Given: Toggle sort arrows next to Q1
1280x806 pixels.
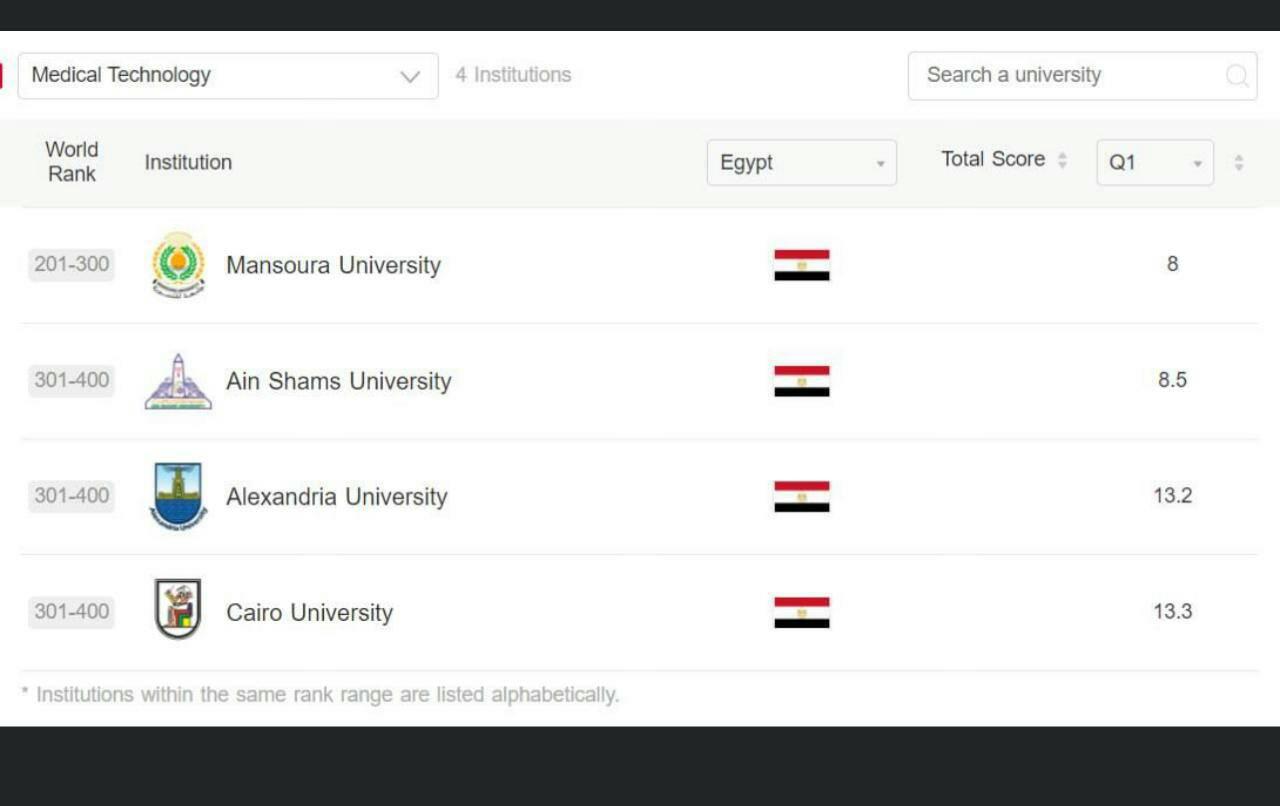Looking at the screenshot, I should (1239, 163).
